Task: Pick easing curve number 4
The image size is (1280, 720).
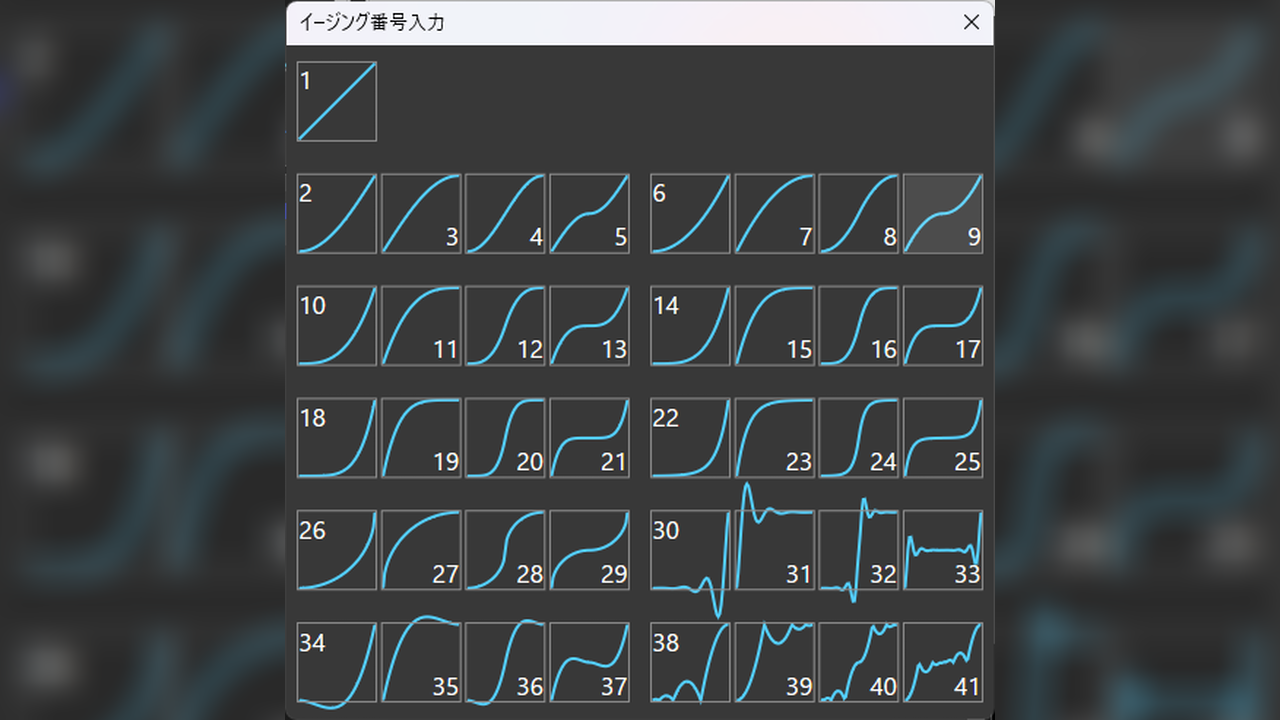Action: (505, 213)
